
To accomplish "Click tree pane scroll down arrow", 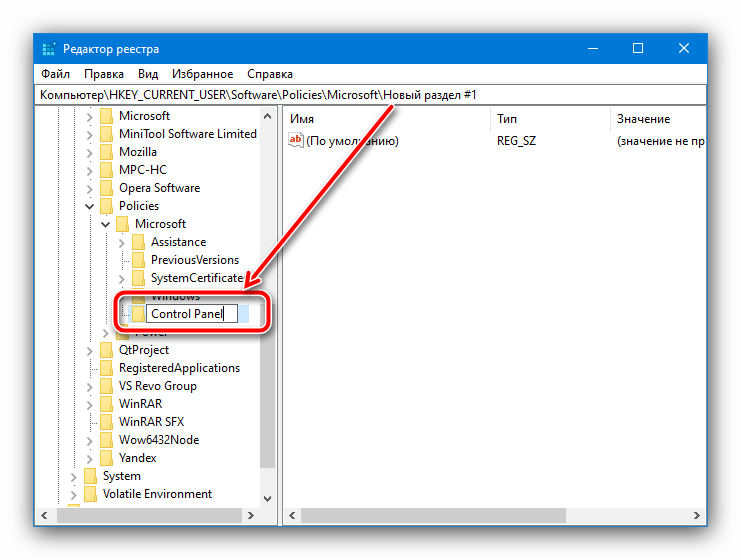I will click(x=267, y=499).
